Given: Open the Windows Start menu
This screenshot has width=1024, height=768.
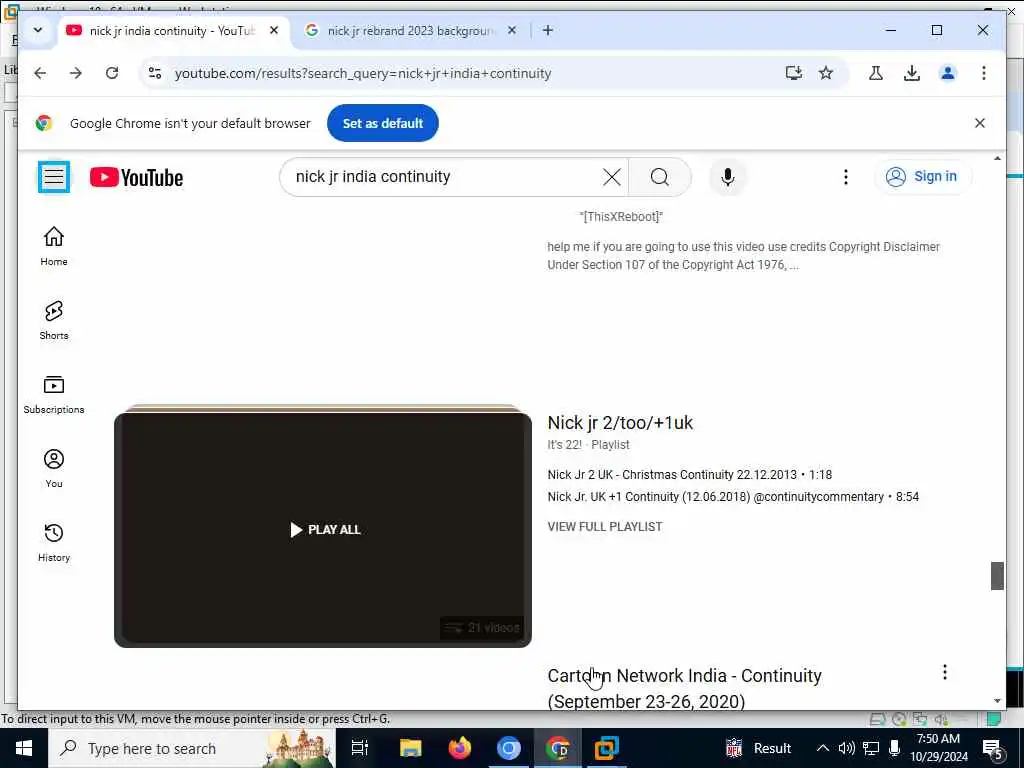Looking at the screenshot, I should (x=24, y=748).
